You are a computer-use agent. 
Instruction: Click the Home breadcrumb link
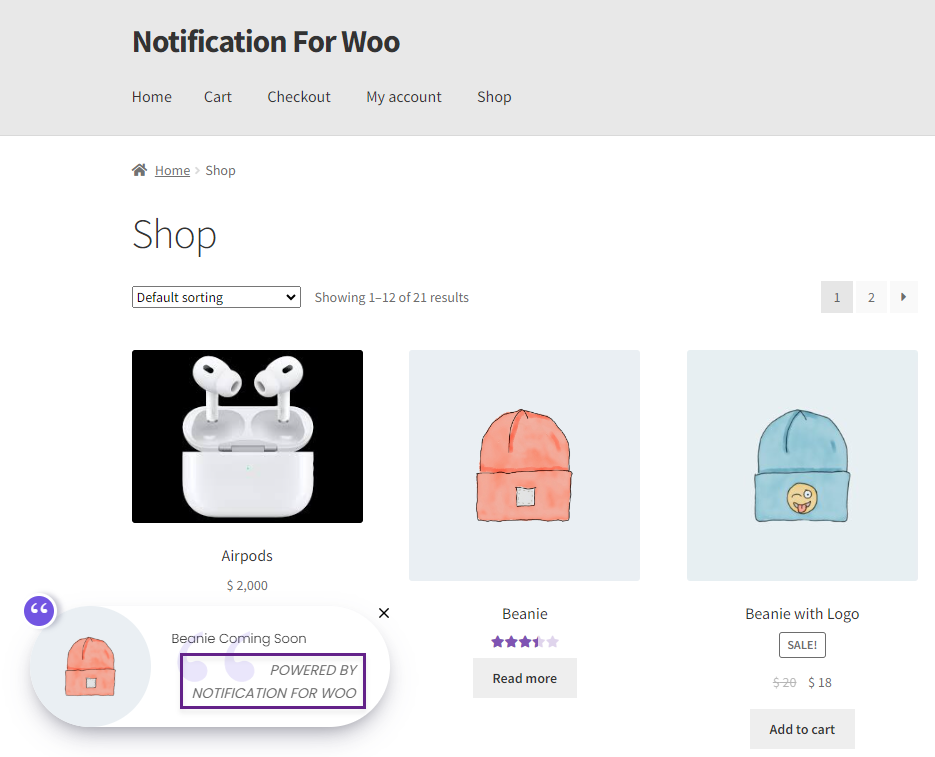[x=172, y=171]
